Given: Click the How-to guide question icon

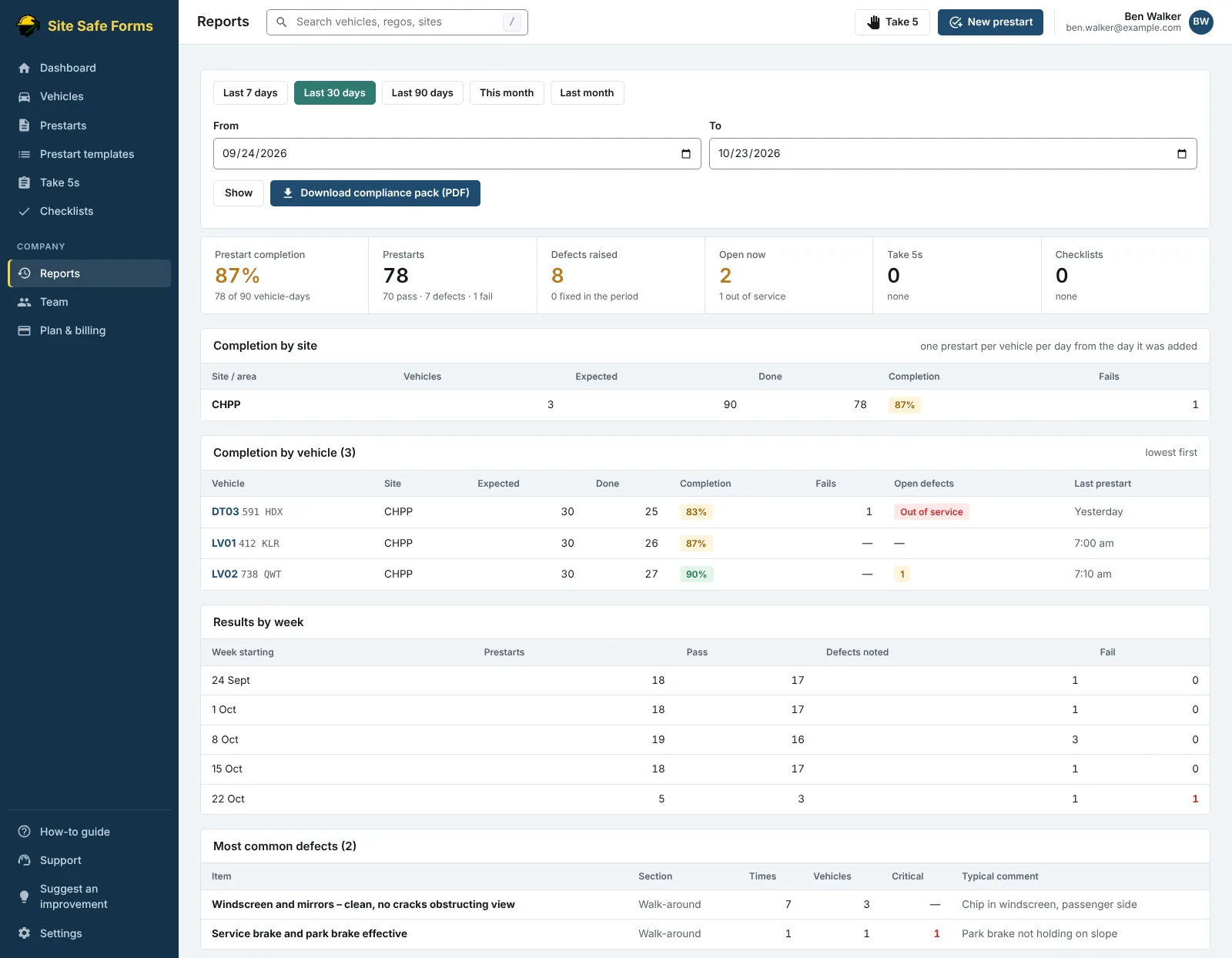Looking at the screenshot, I should pyautogui.click(x=25, y=832).
